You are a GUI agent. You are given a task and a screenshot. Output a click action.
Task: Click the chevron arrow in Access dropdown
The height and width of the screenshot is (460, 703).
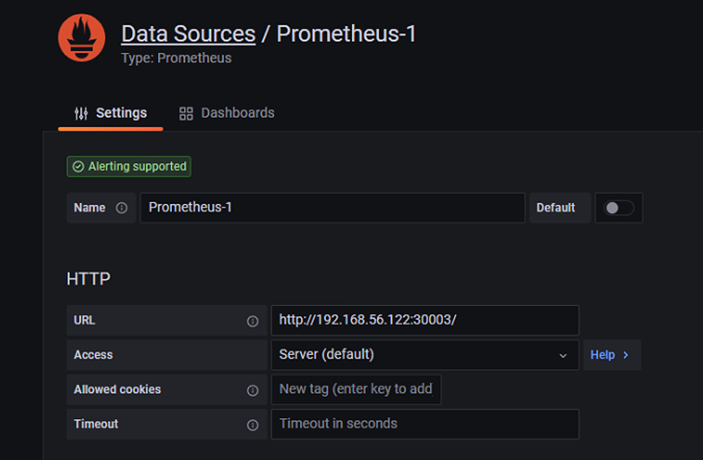(563, 356)
